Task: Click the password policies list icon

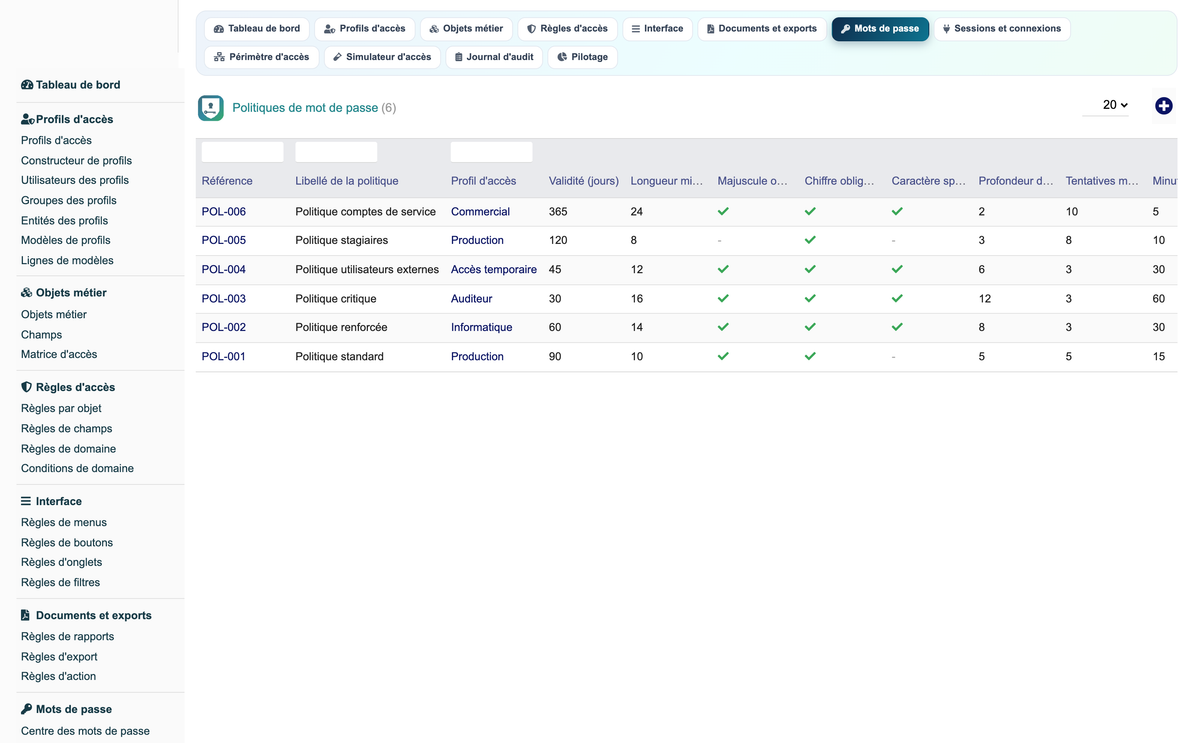Action: (211, 108)
